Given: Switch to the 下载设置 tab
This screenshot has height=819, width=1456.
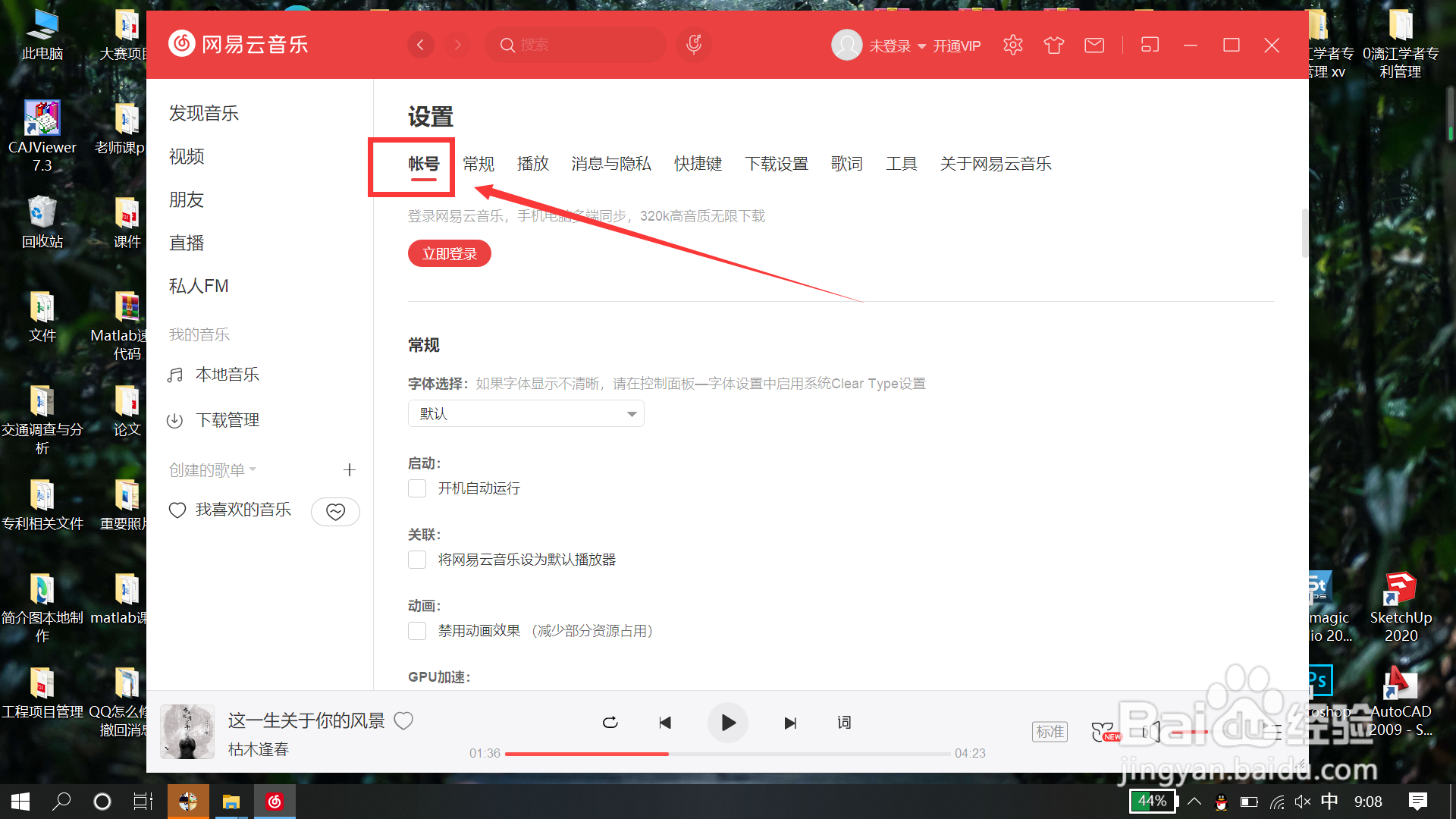Looking at the screenshot, I should [777, 163].
